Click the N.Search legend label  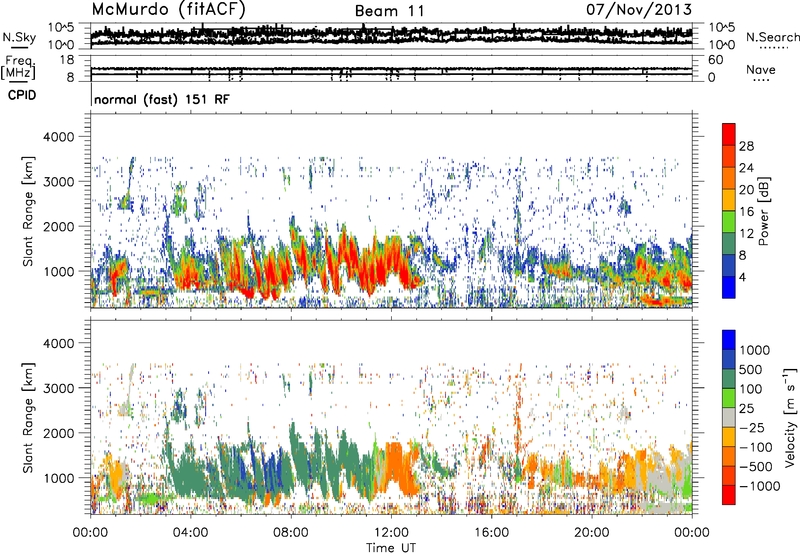coord(773,37)
